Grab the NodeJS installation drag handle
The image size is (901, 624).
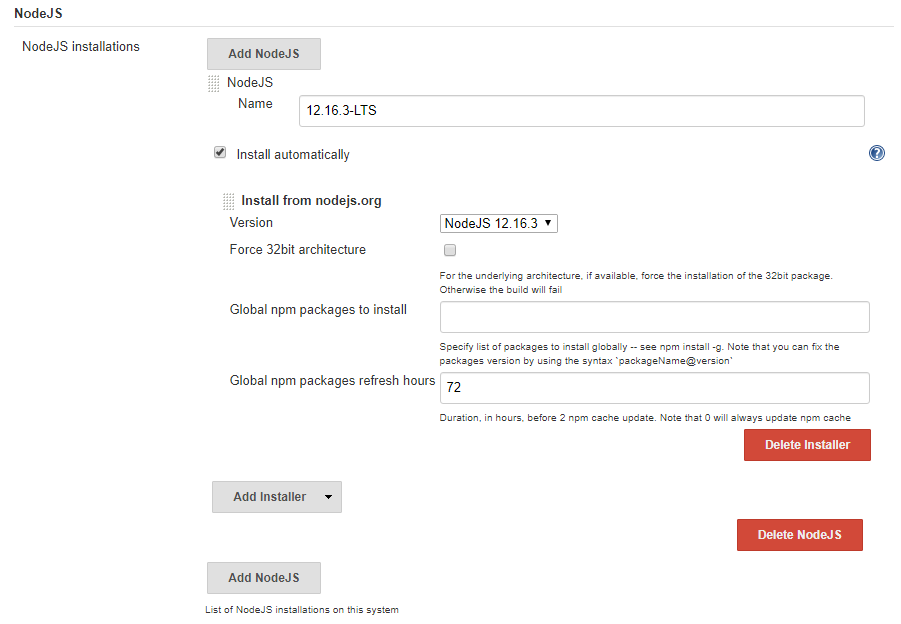214,83
